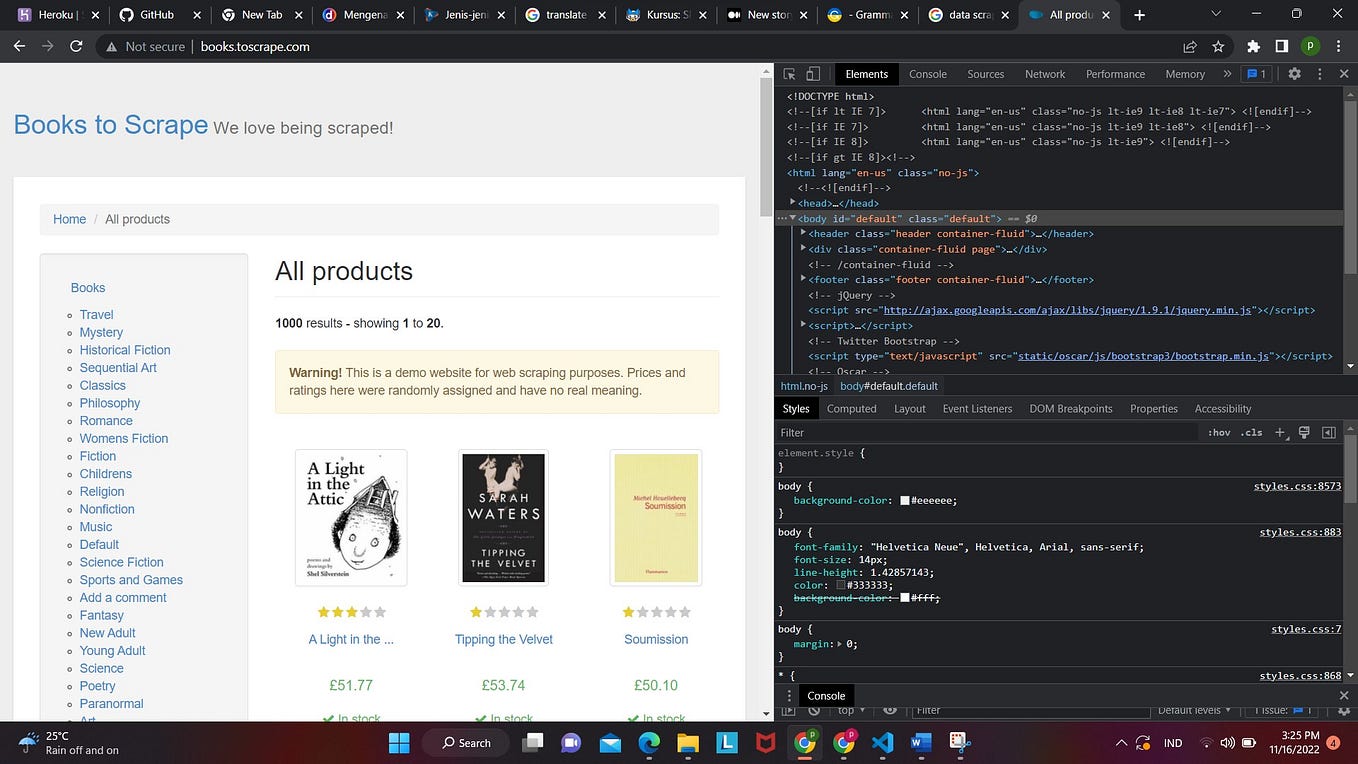Open the 'top' JavaScript context dropdown
The height and width of the screenshot is (764, 1358).
pyautogui.click(x=850, y=710)
